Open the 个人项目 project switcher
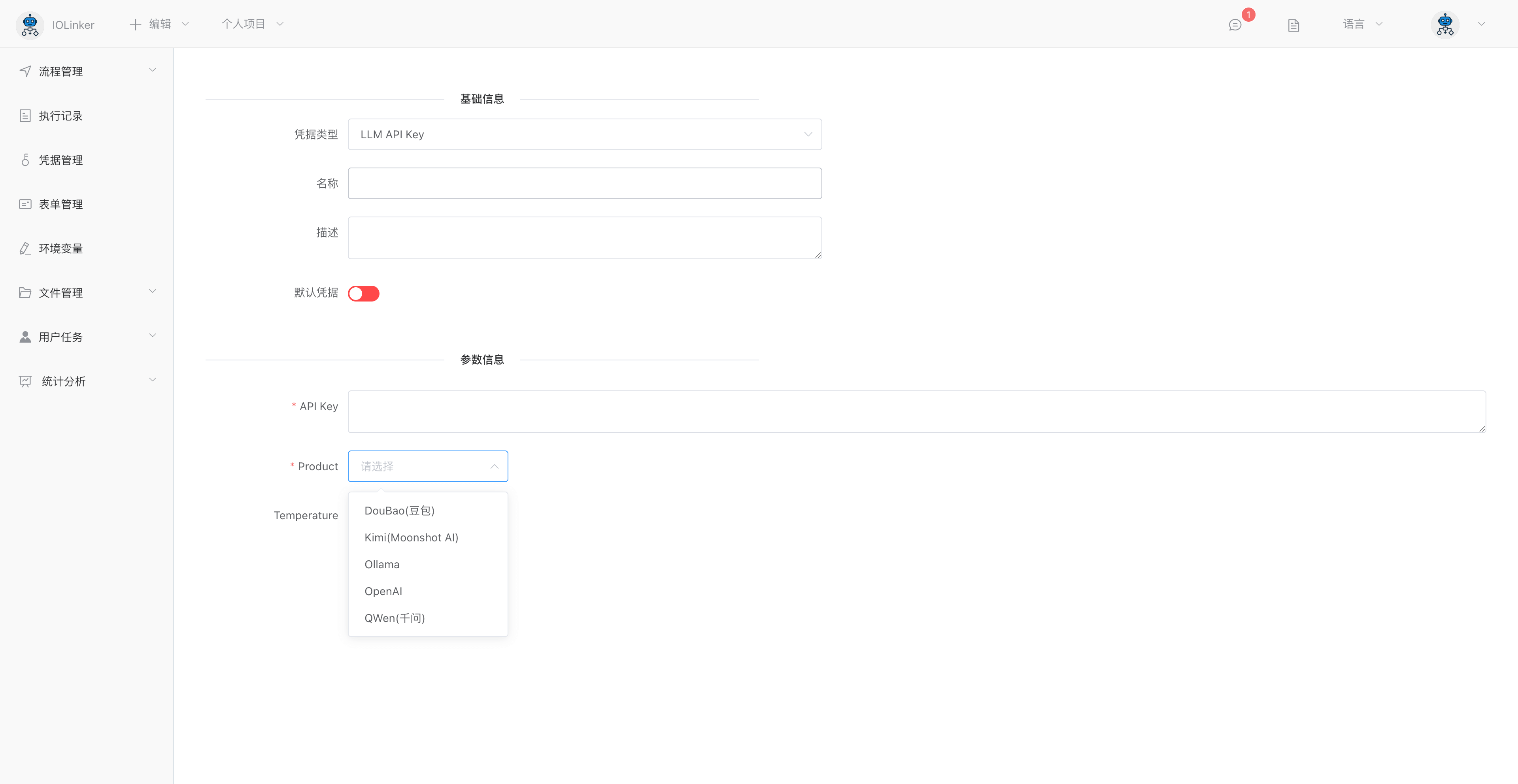This screenshot has width=1518, height=784. pos(252,24)
